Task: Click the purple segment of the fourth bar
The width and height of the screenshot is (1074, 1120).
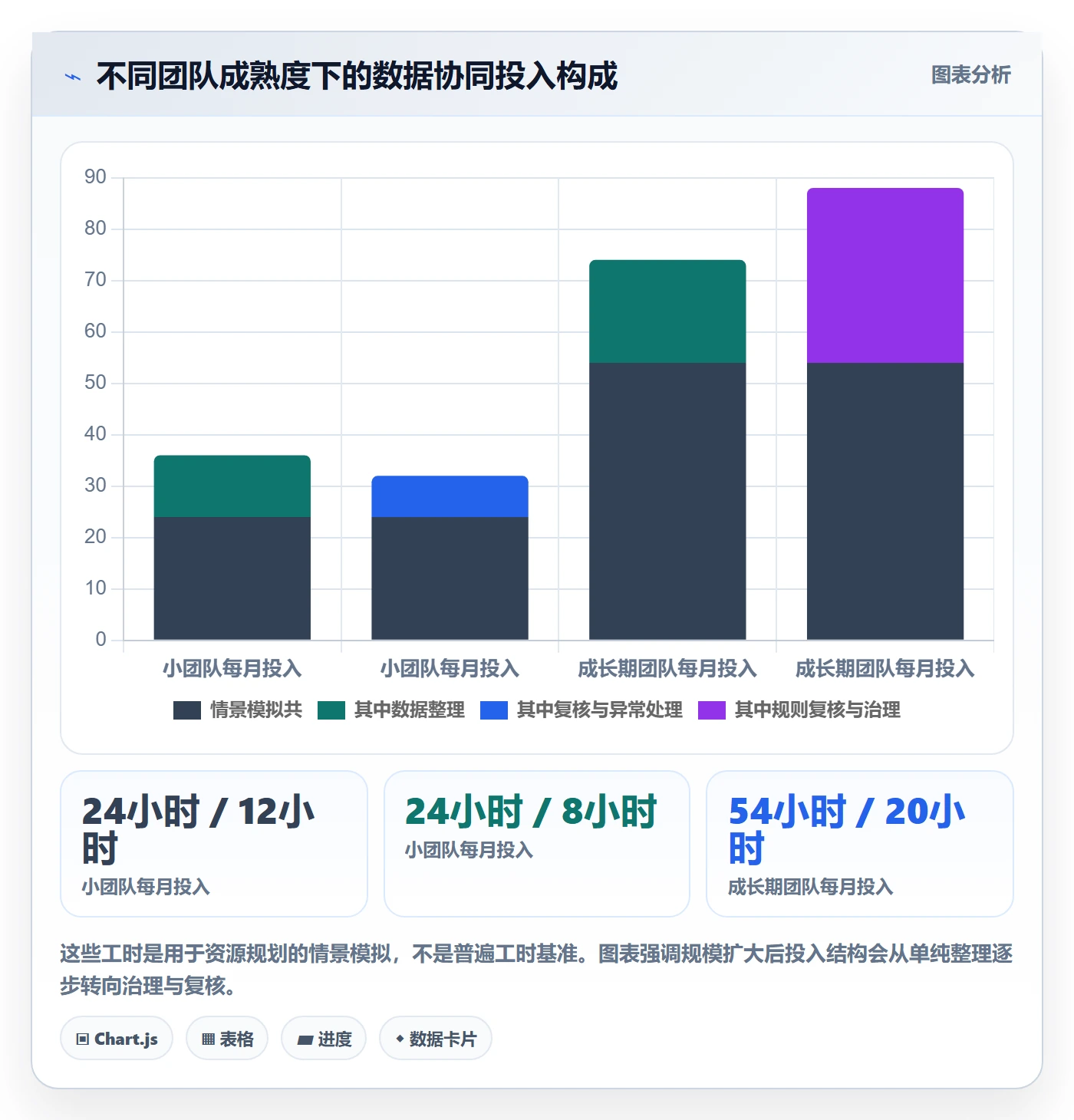Action: coord(885,275)
